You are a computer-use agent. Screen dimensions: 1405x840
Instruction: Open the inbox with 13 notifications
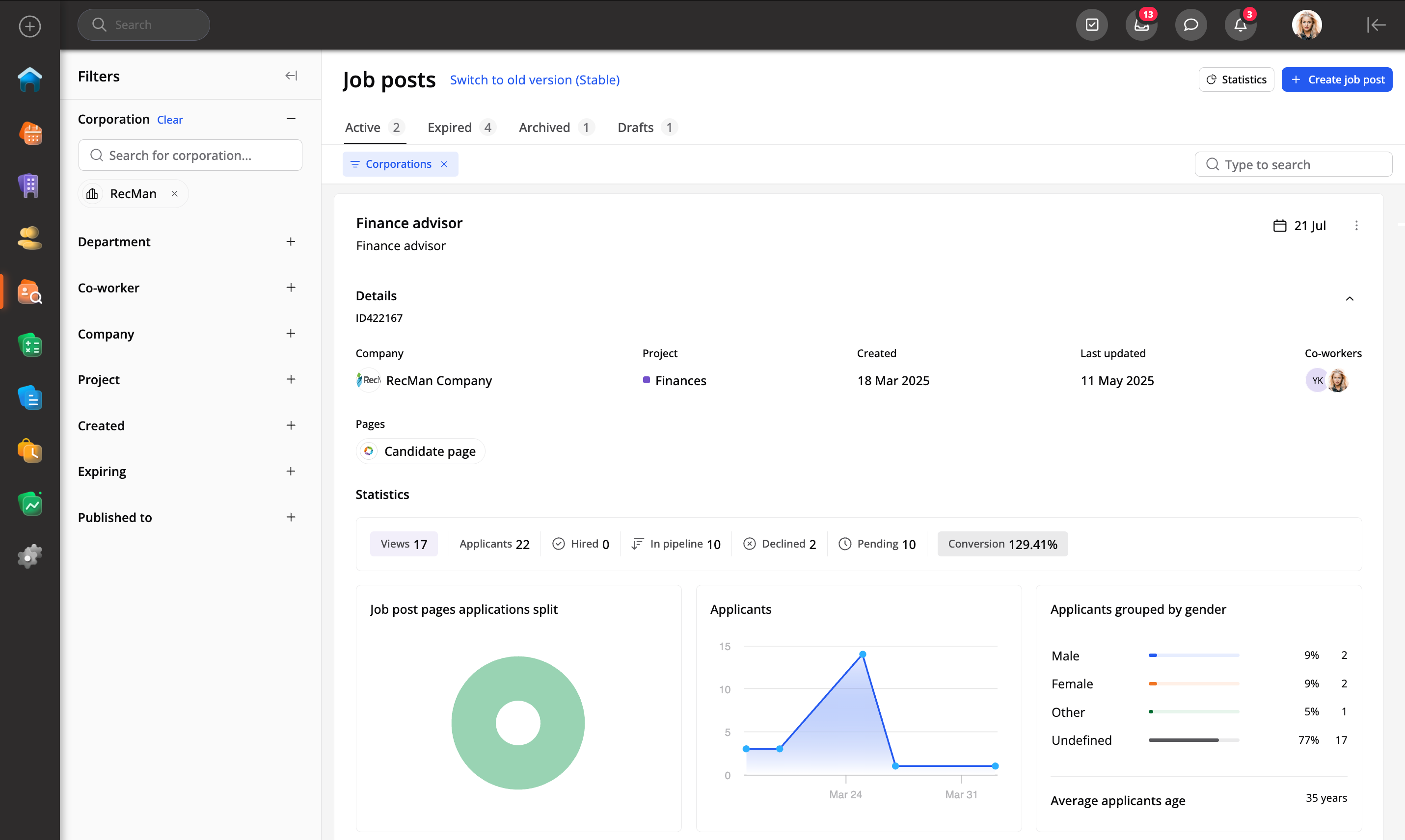click(x=1140, y=25)
